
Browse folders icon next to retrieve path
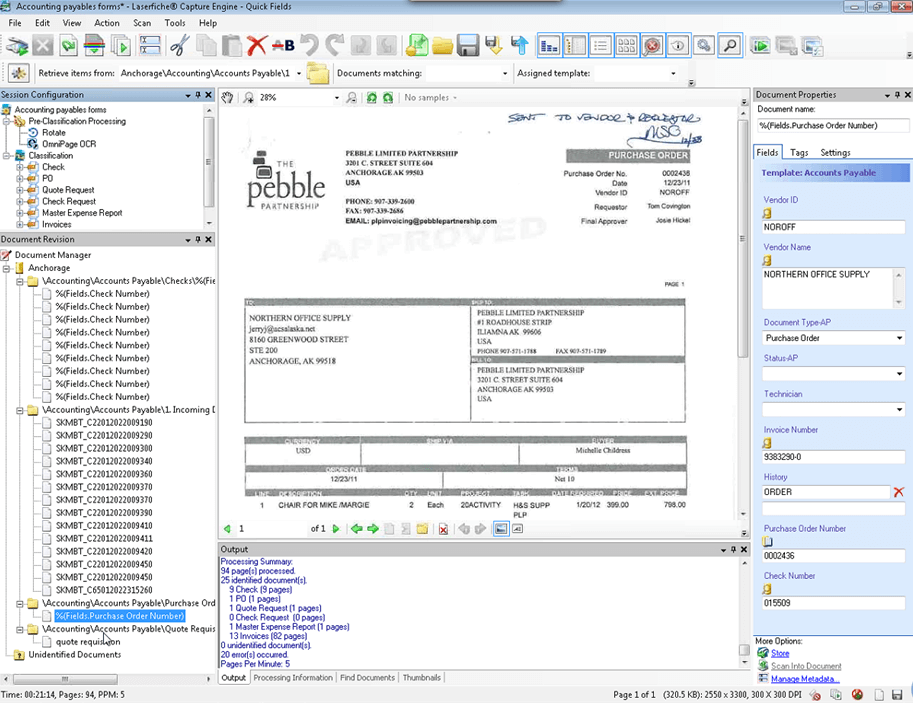[x=318, y=73]
